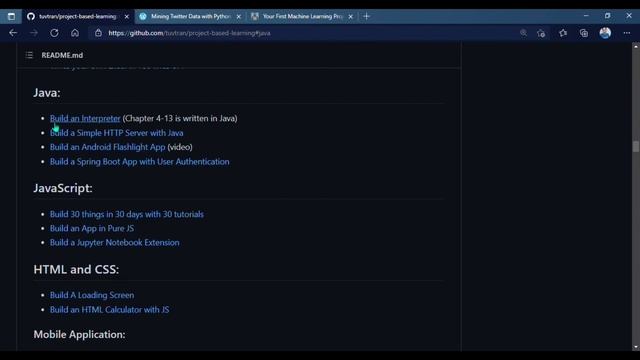Open Build a Simple HTTP Server with Java

[116, 133]
